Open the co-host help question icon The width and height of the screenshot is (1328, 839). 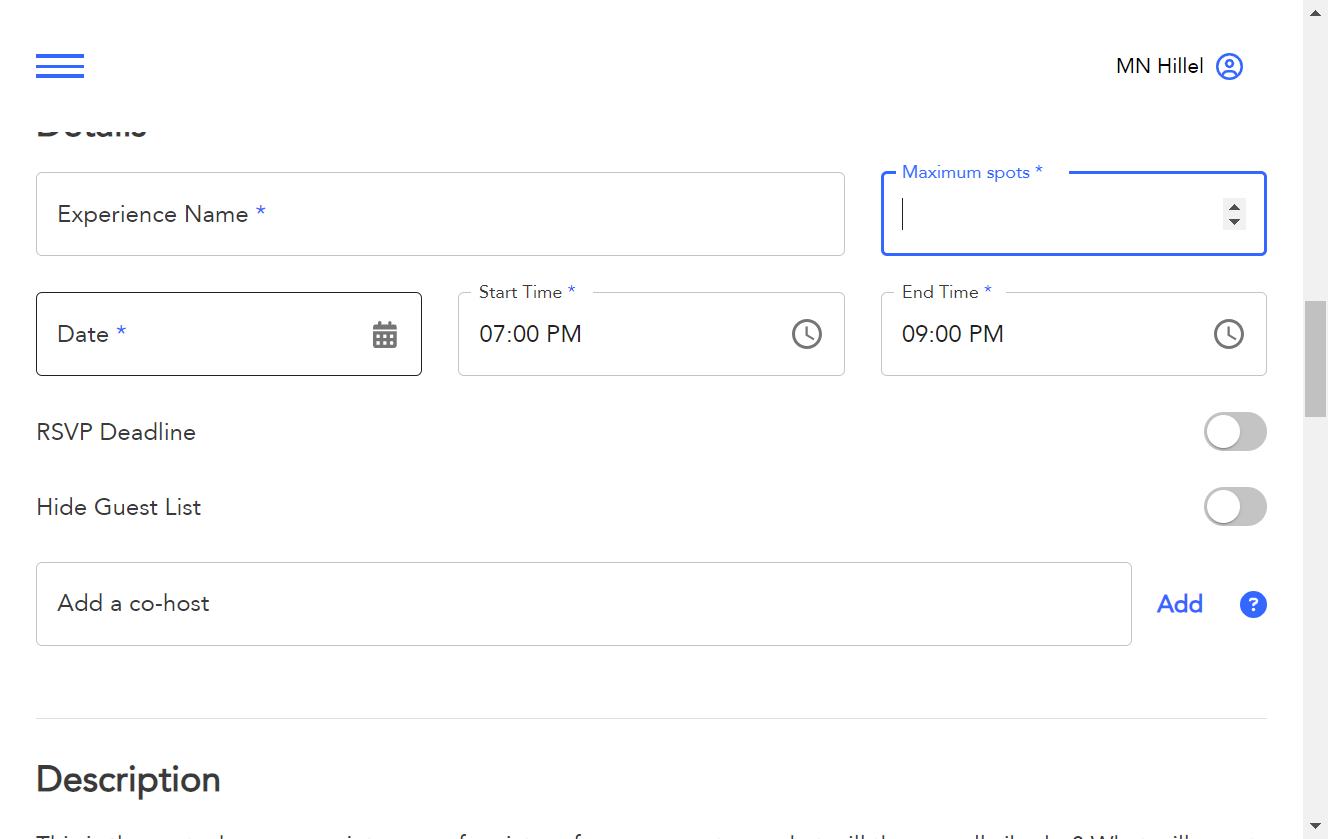coord(1253,604)
